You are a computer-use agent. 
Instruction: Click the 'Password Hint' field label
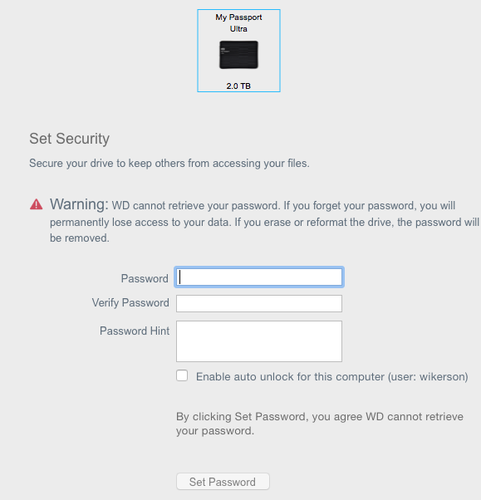tap(135, 331)
